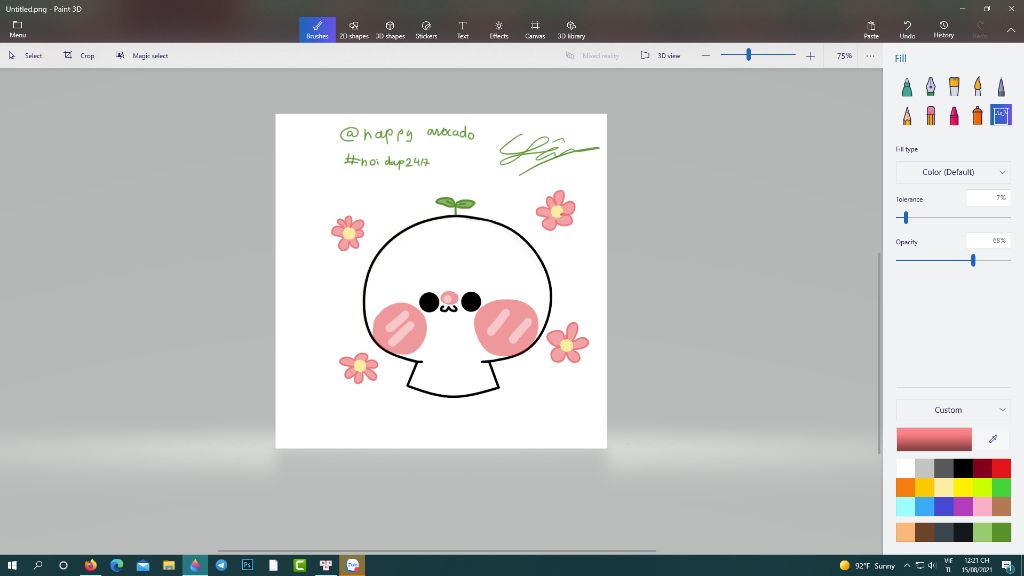1024x576 pixels.
Task: Click the Crop button
Action: (79, 56)
